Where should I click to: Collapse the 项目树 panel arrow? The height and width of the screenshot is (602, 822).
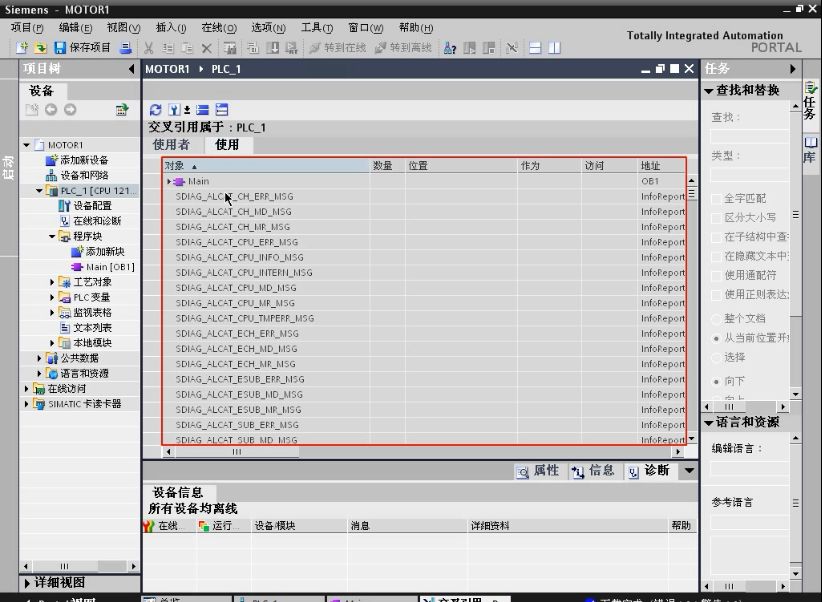131,69
